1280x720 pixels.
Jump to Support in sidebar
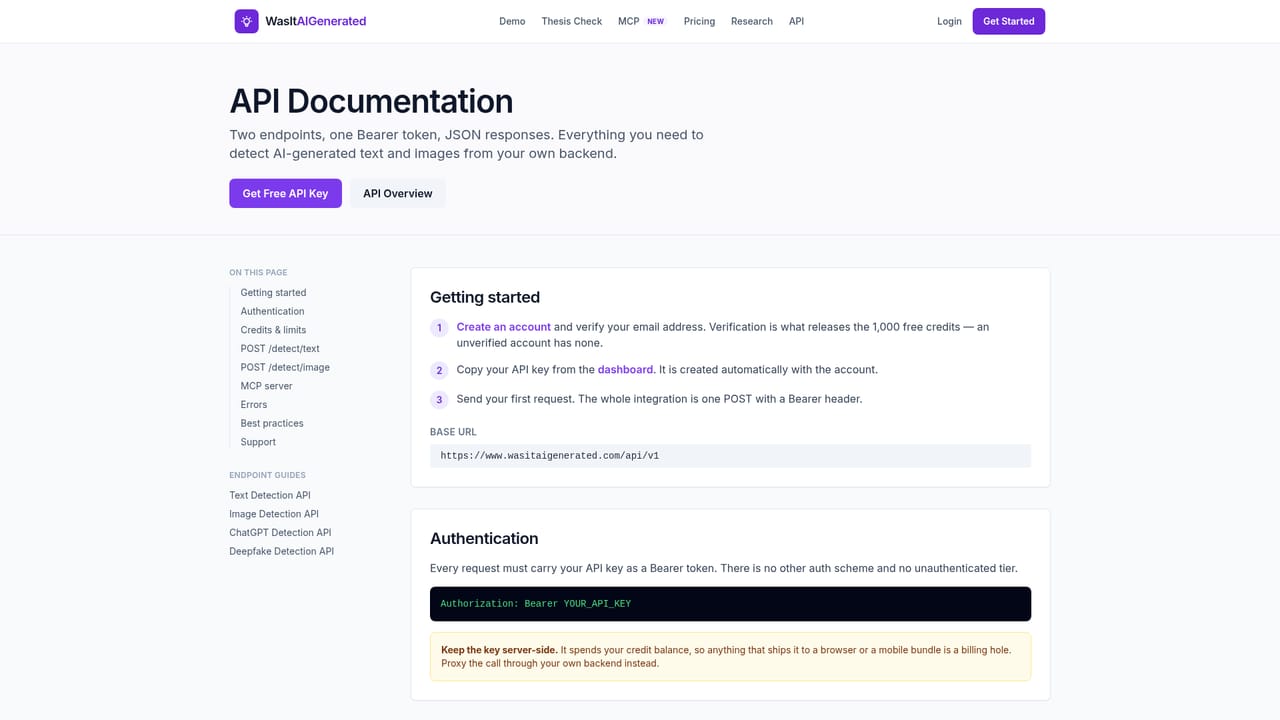(258, 442)
